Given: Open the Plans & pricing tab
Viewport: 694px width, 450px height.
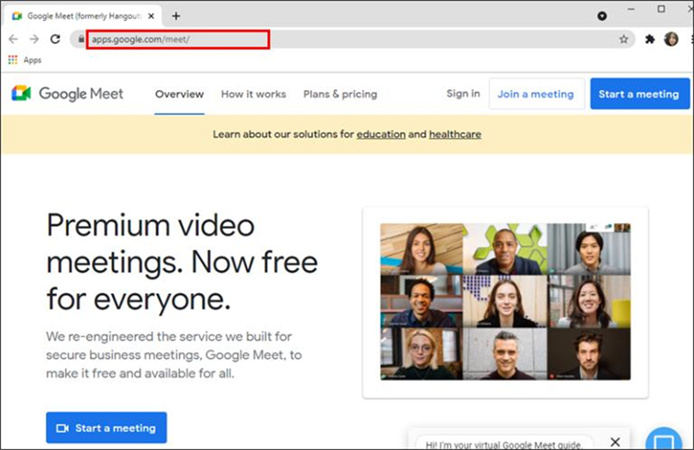Looking at the screenshot, I should click(x=340, y=94).
